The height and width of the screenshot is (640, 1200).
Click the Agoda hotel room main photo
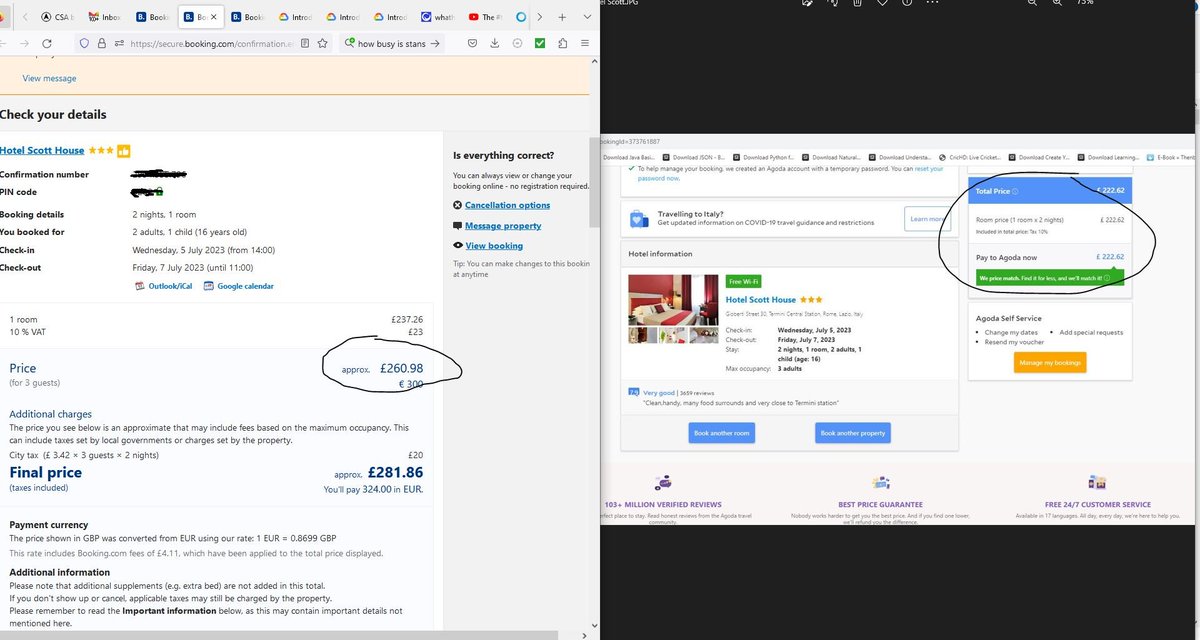point(673,298)
